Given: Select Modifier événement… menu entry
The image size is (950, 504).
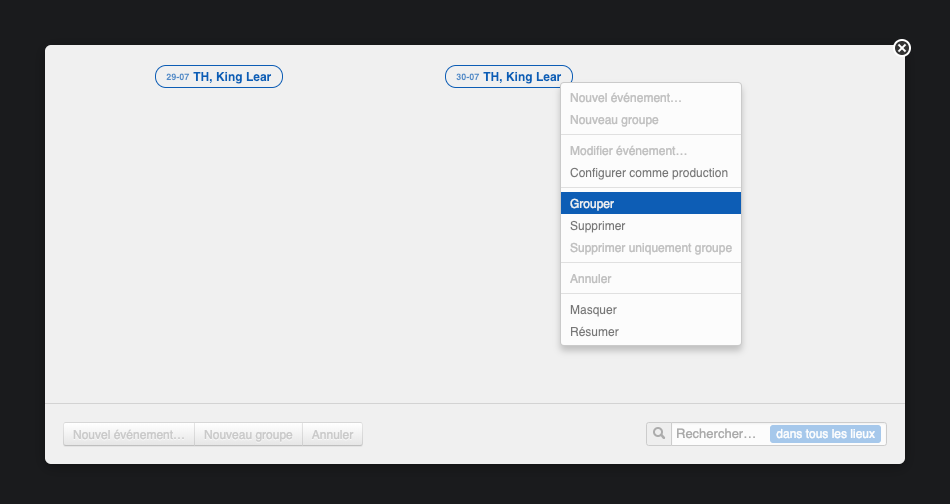Looking at the screenshot, I should coord(629,151).
